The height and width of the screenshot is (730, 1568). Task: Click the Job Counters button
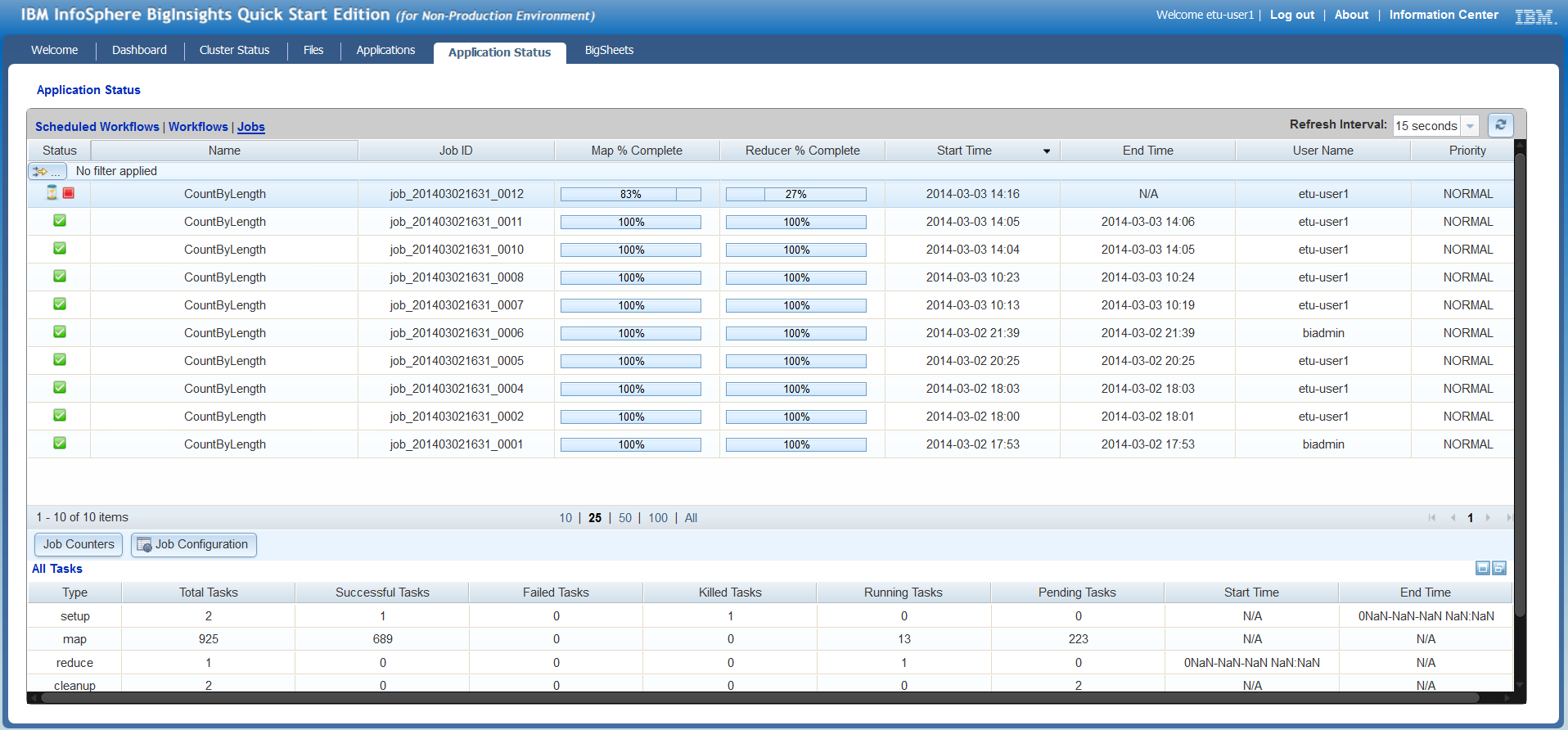pyautogui.click(x=79, y=544)
